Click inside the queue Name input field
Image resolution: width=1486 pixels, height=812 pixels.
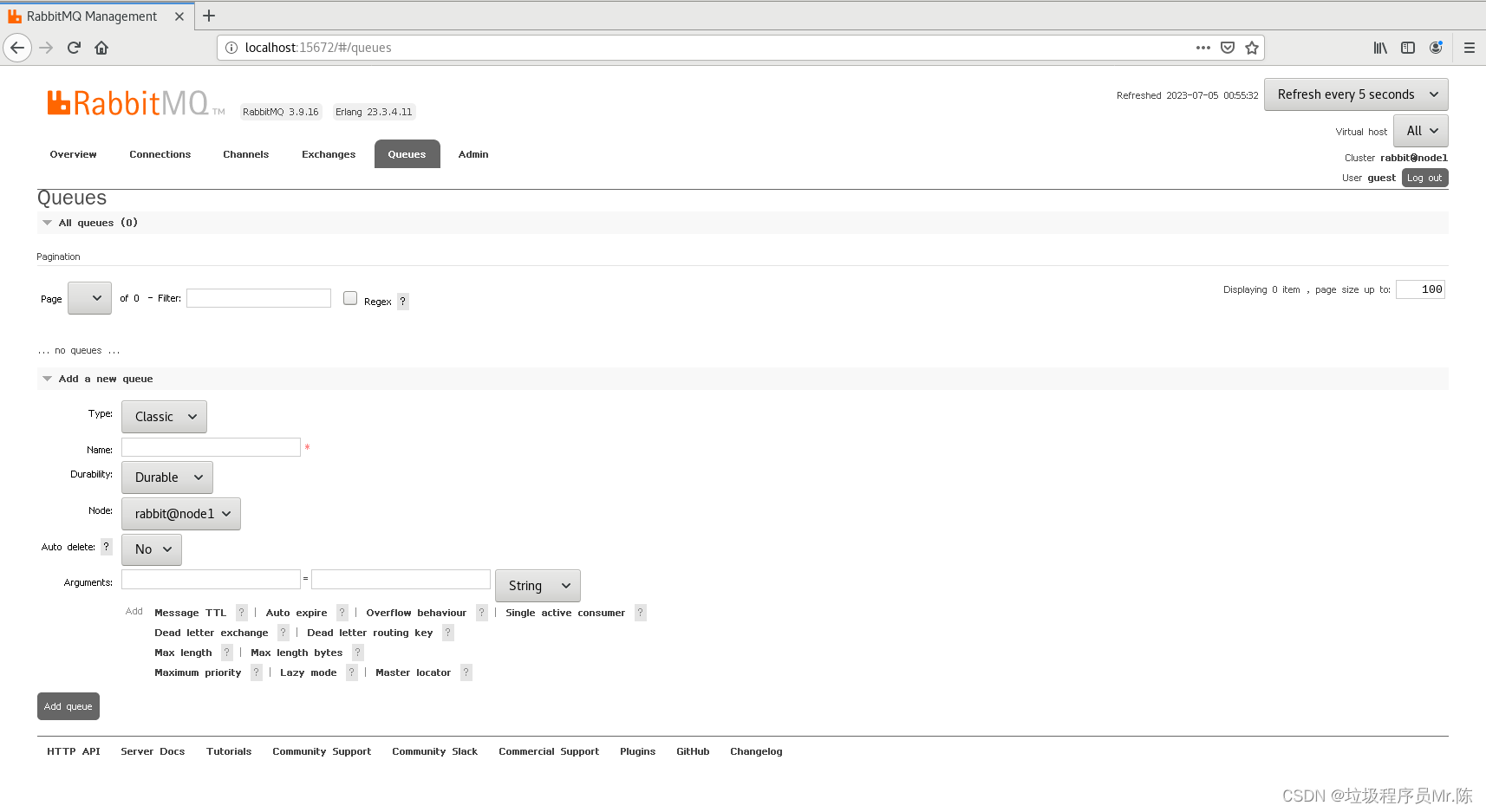coord(211,446)
